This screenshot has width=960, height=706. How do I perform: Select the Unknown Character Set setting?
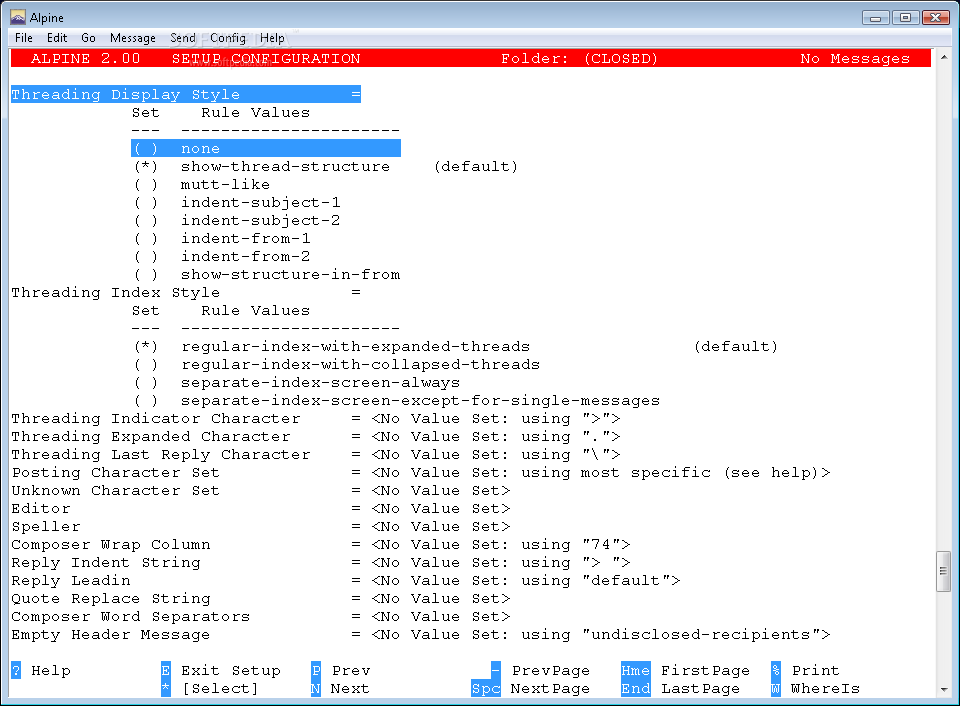pyautogui.click(x=261, y=490)
